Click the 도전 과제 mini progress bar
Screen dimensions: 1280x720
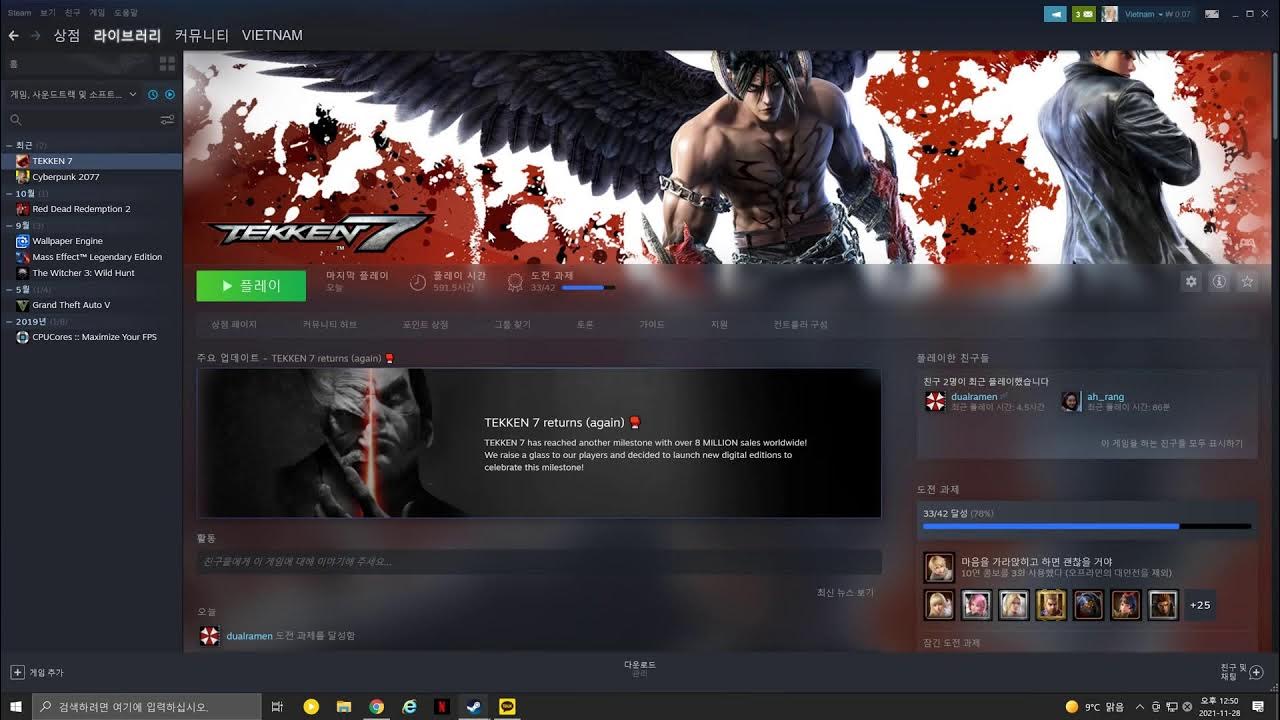tap(588, 288)
